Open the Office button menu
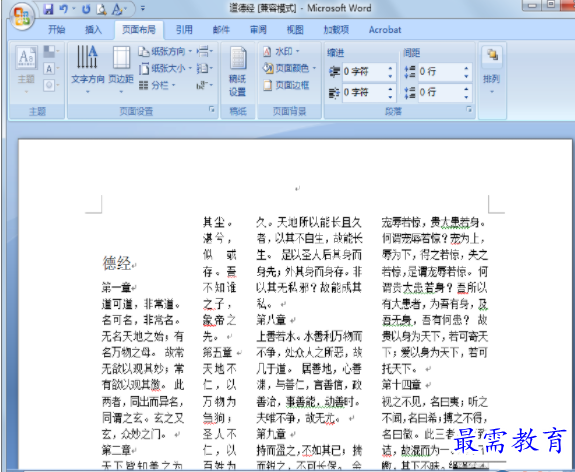Screen dimensions: 575x472 pos(22,17)
